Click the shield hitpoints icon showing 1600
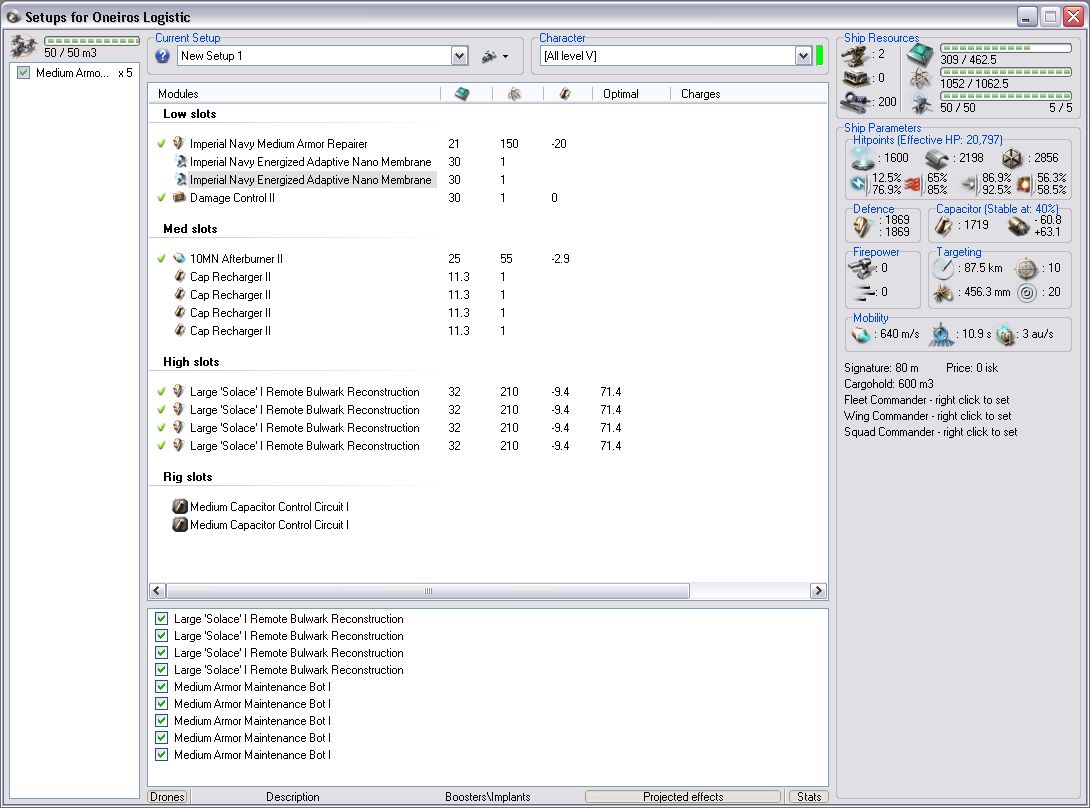This screenshot has height=808, width=1090. click(x=863, y=159)
